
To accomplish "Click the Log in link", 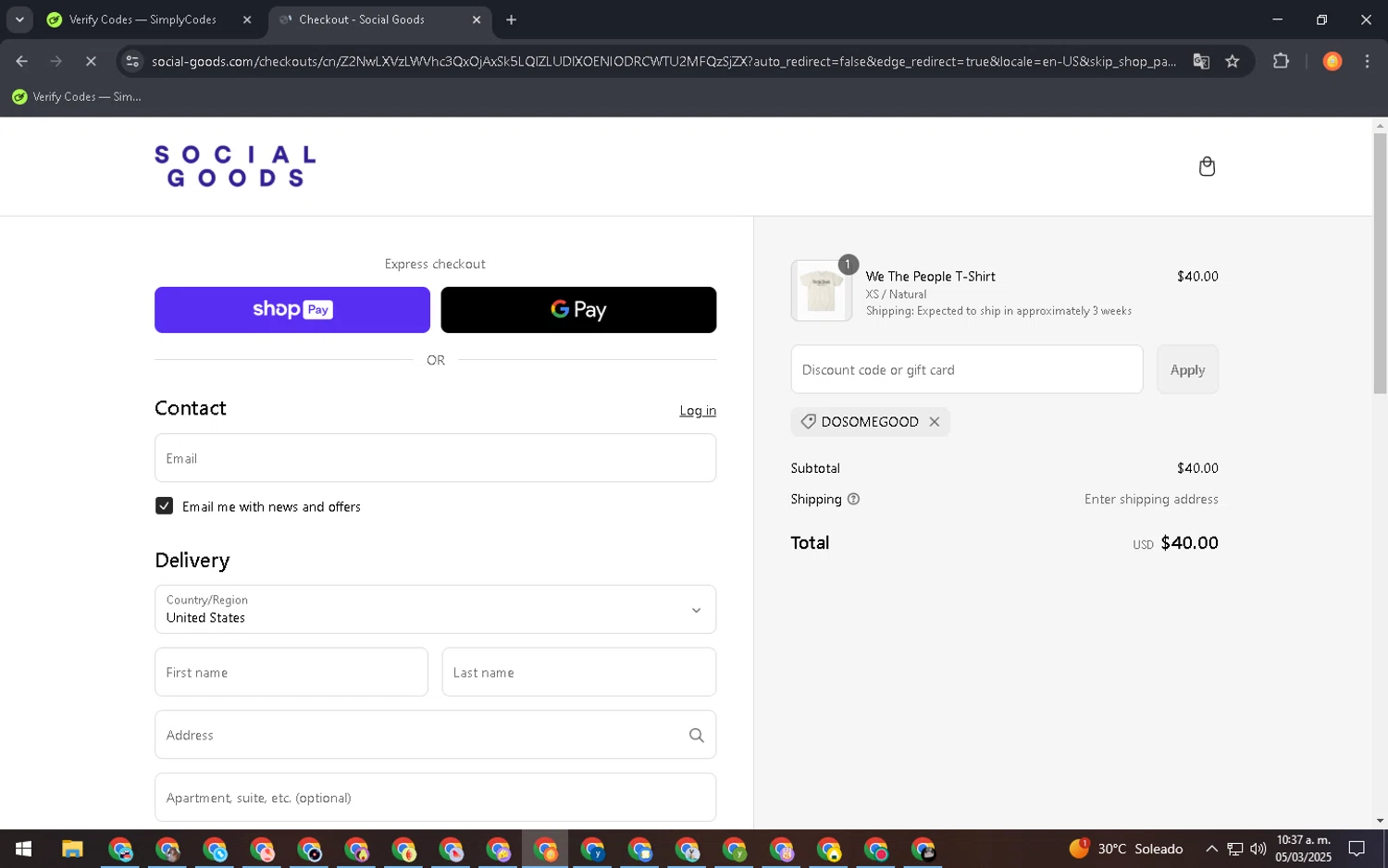I will tap(698, 410).
